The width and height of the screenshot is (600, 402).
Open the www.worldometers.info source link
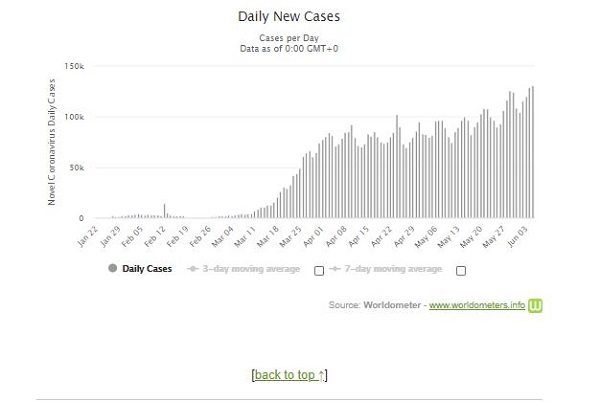point(477,304)
